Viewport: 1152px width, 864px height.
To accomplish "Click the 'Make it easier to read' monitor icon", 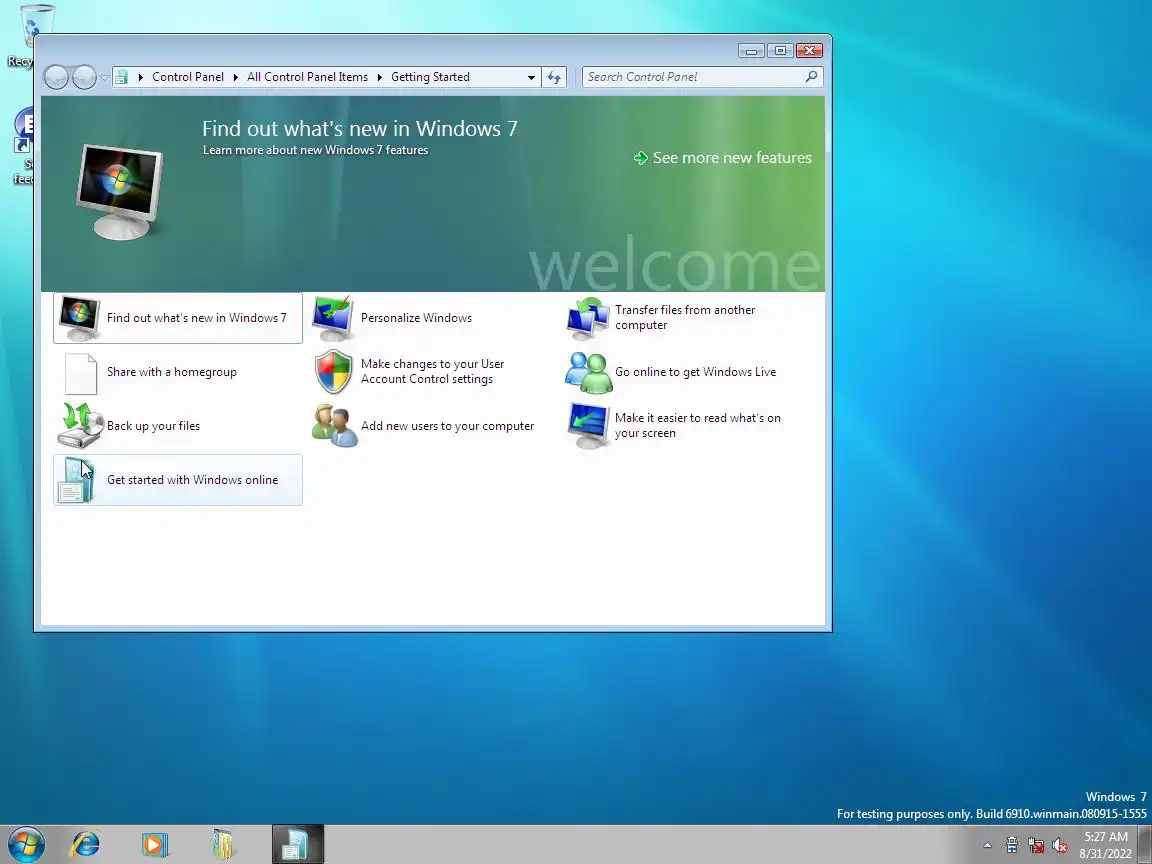I will (588, 425).
